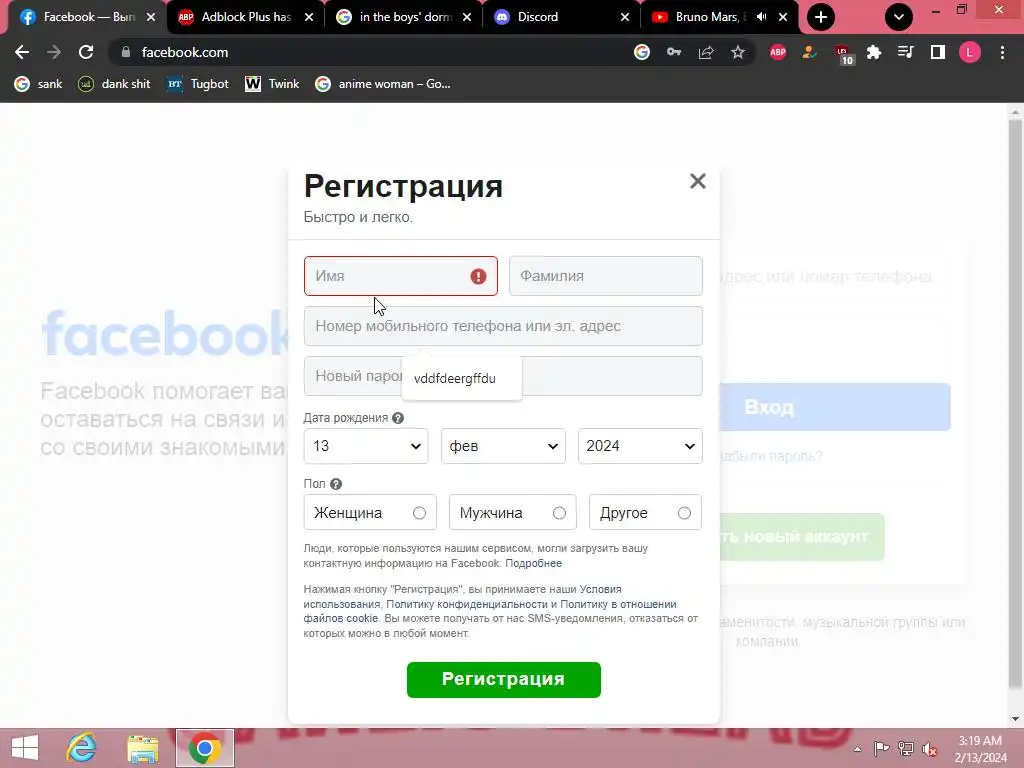This screenshot has height=768, width=1024.
Task: Select the Другое radio button
Action: pos(684,513)
